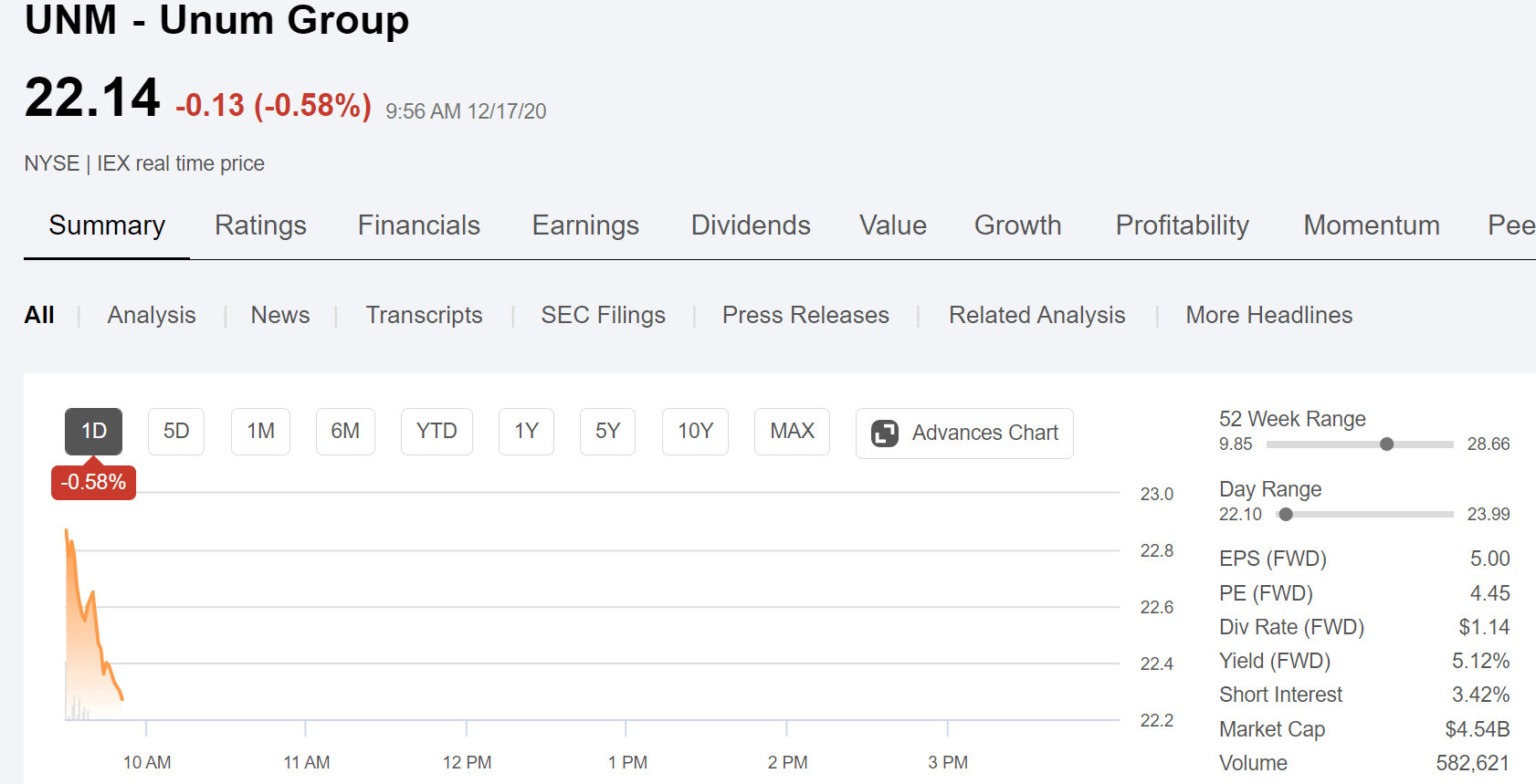The image size is (1536, 784).
Task: Display YTD price chart
Action: pyautogui.click(x=437, y=431)
